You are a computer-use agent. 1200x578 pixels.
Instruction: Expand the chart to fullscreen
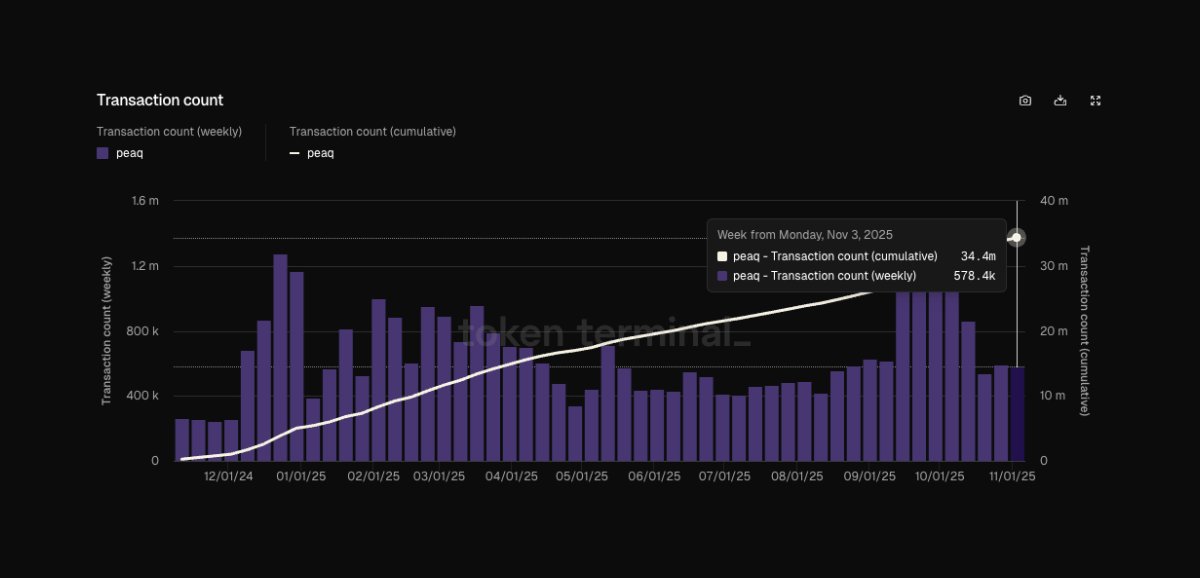tap(1095, 100)
